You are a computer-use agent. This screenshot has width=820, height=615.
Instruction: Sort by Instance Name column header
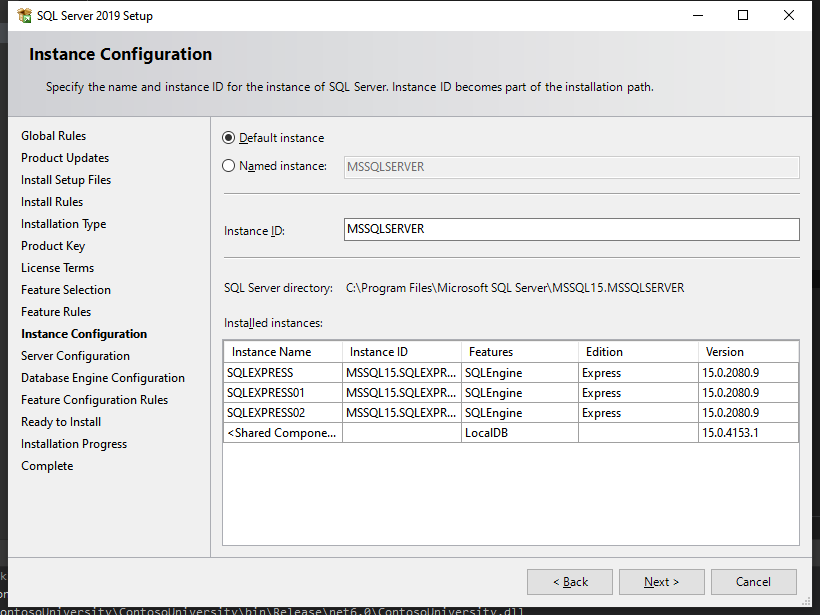click(282, 352)
